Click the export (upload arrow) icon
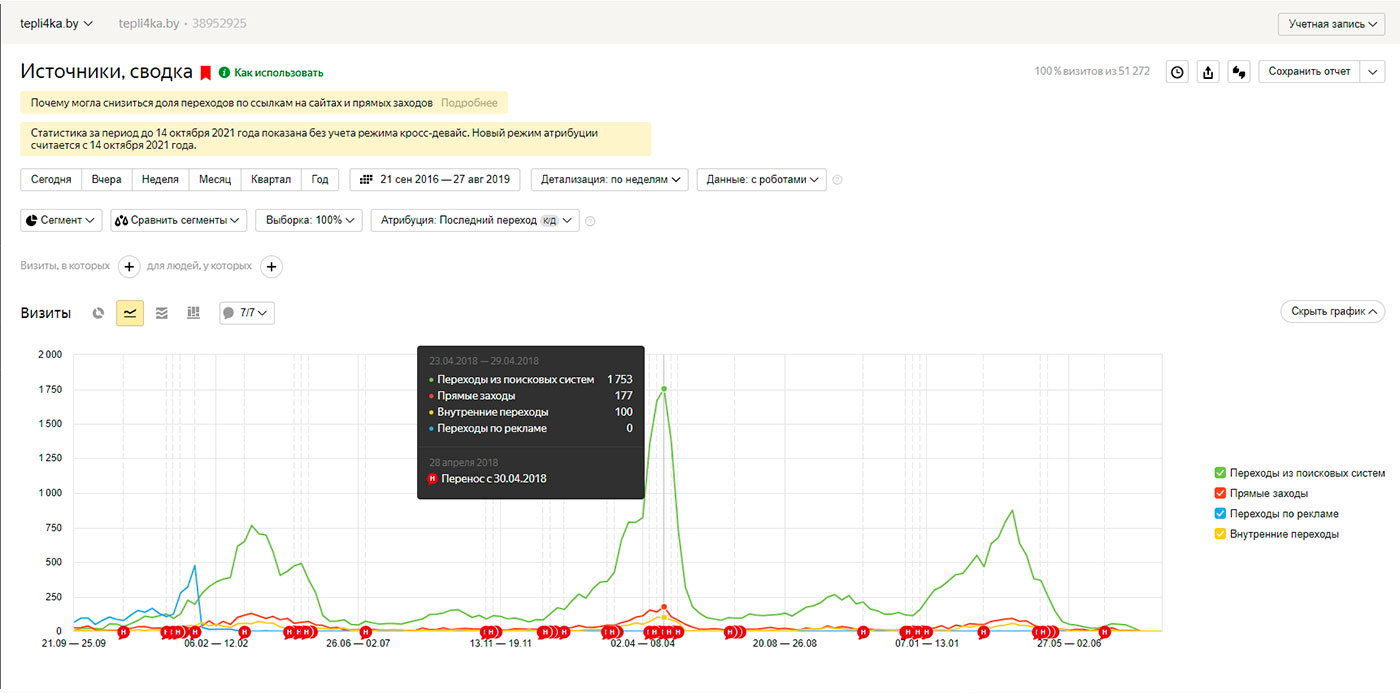 [x=1209, y=72]
